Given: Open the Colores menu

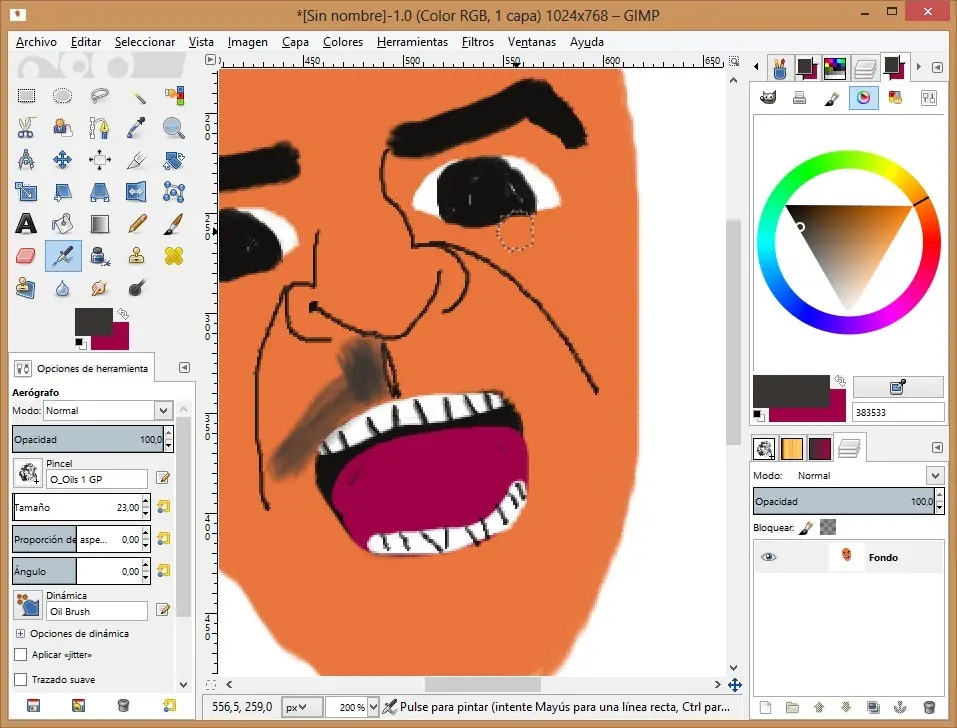Looking at the screenshot, I should (x=342, y=42).
